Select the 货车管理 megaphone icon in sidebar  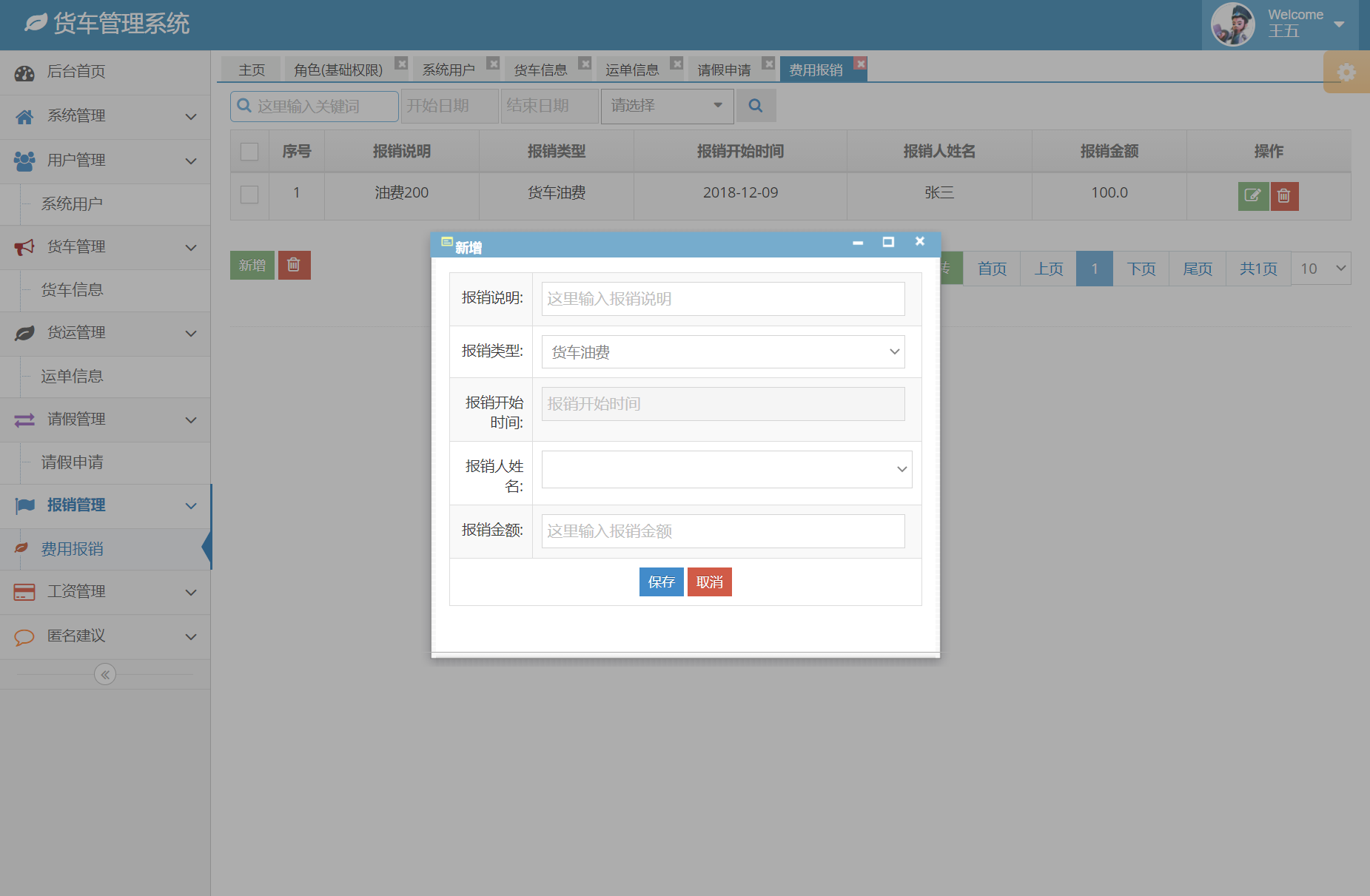pos(23,246)
